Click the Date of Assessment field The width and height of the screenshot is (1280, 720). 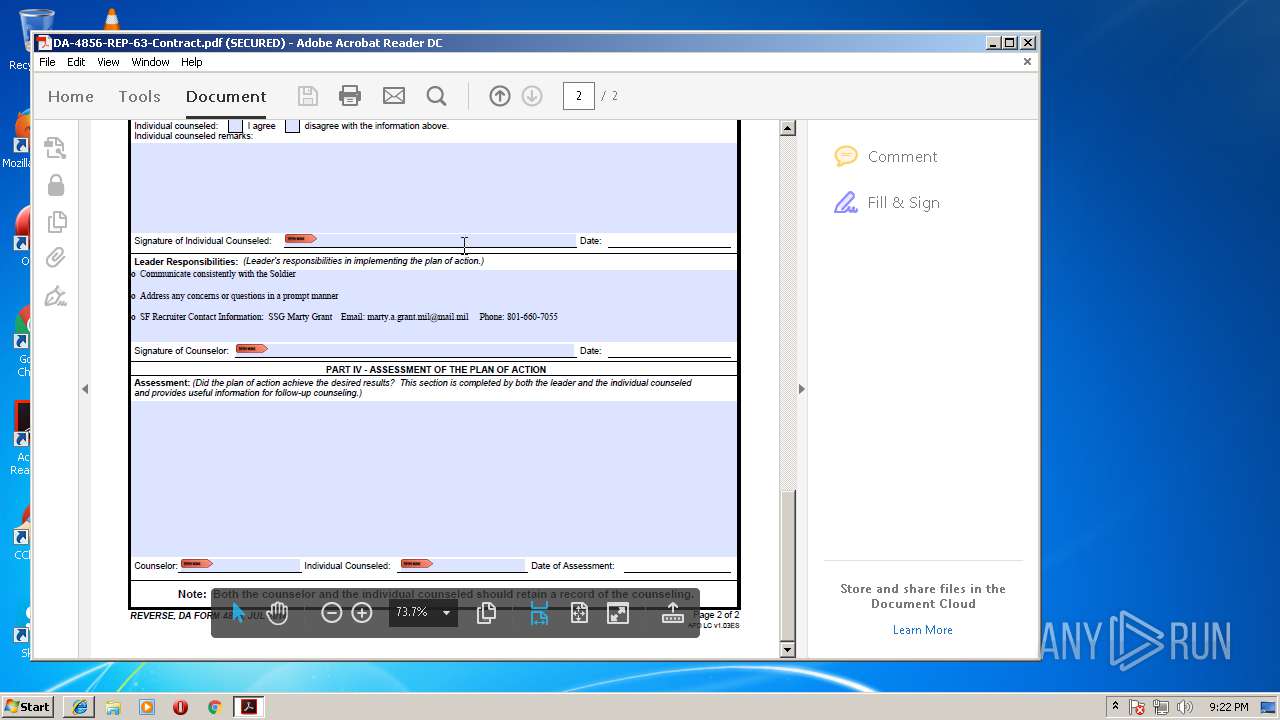pos(677,565)
